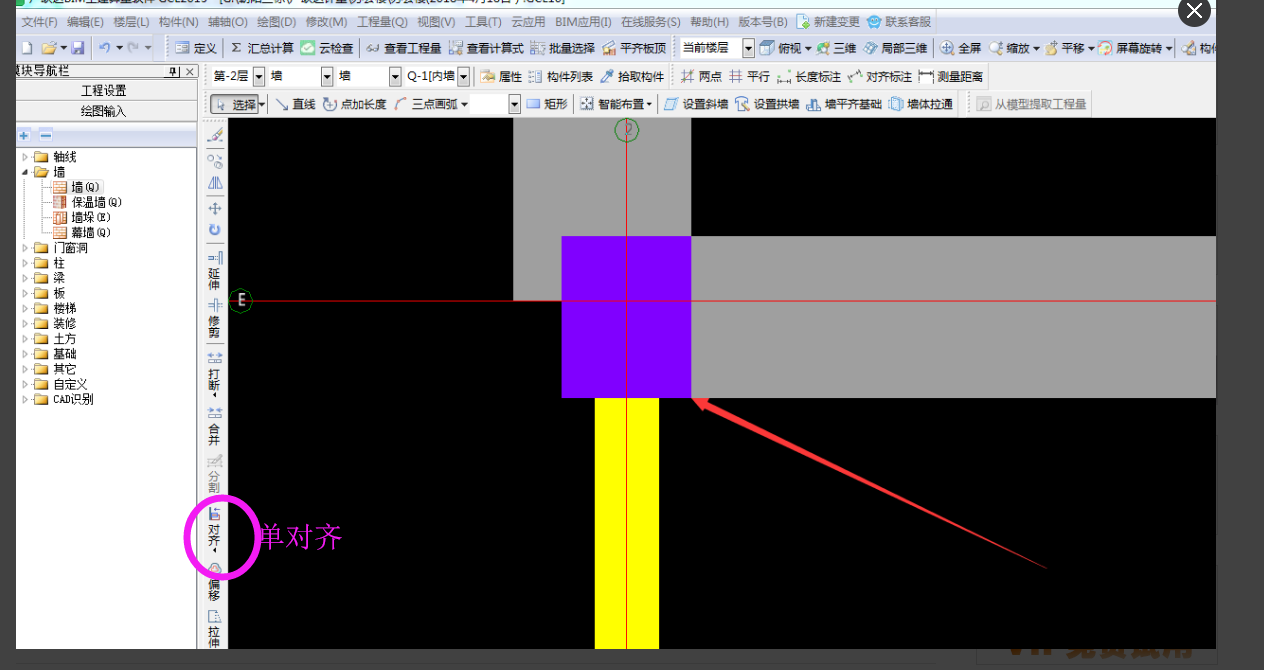Click the 工程设置 panel button
This screenshot has height=670, width=1264.
point(106,90)
